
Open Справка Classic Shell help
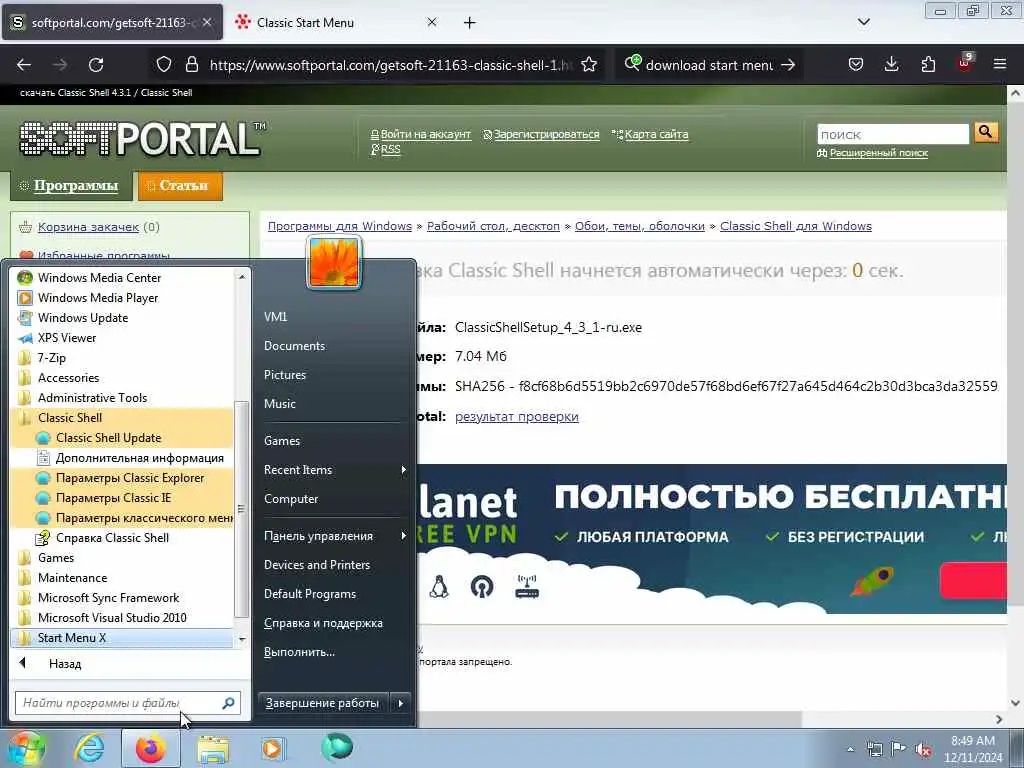(122, 538)
